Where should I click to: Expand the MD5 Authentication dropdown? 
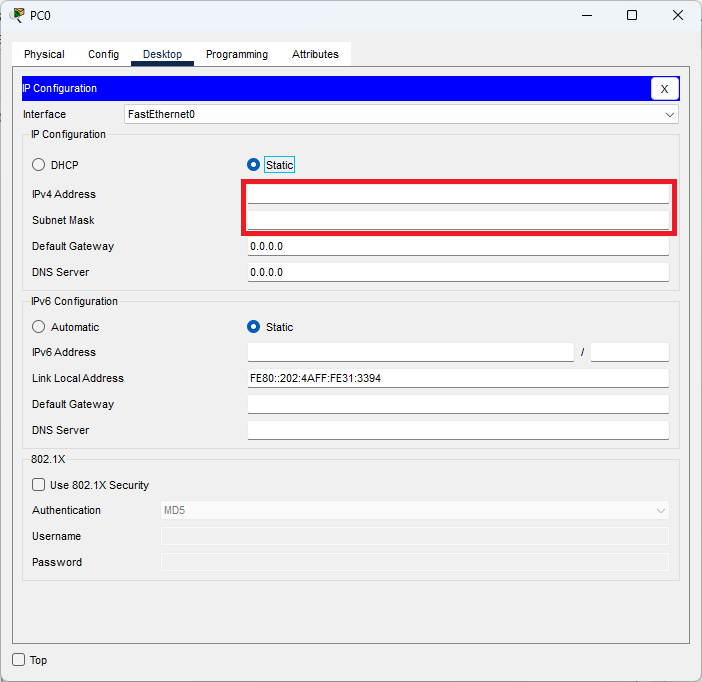[414, 511]
